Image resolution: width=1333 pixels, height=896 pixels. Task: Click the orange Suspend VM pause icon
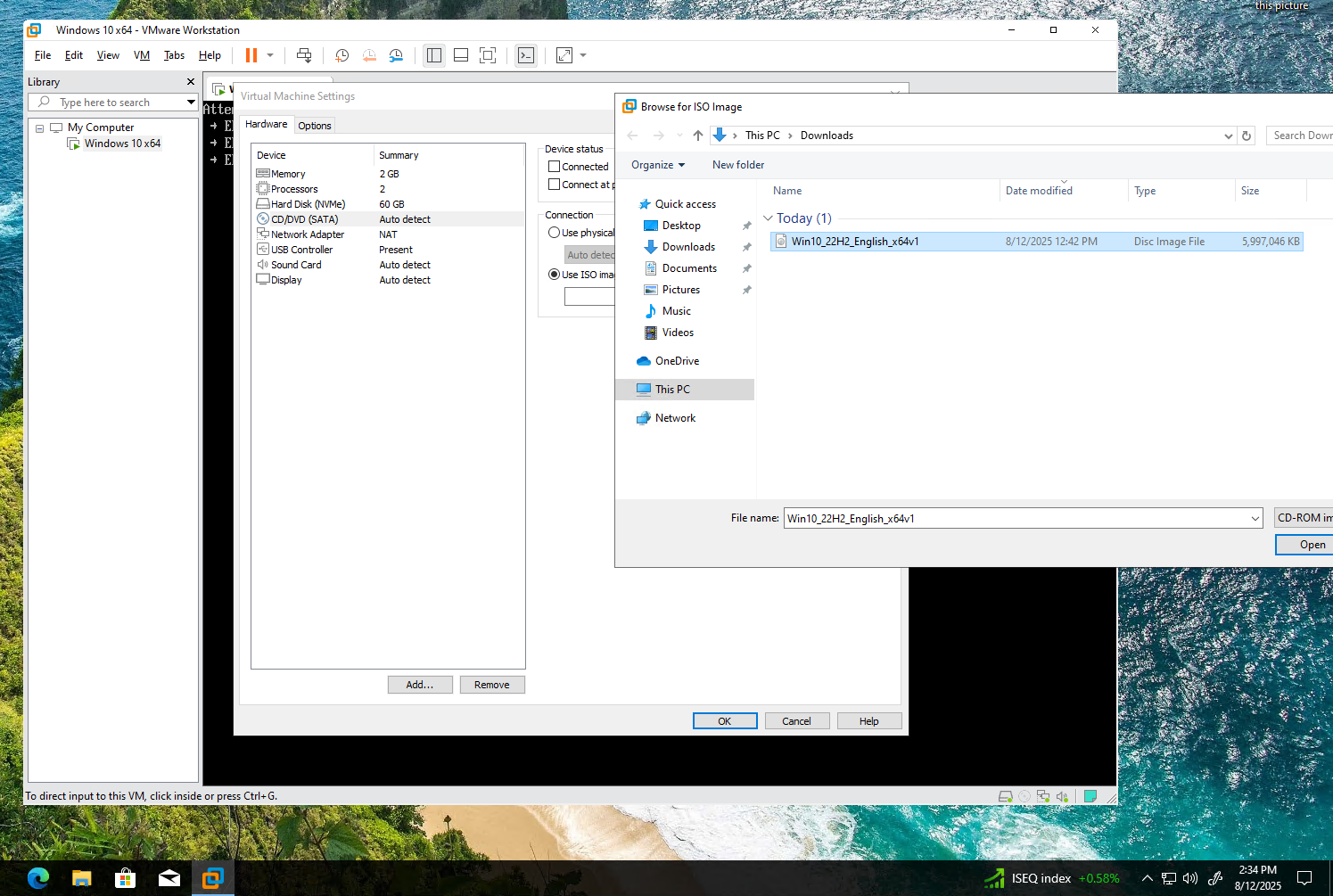pyautogui.click(x=251, y=55)
